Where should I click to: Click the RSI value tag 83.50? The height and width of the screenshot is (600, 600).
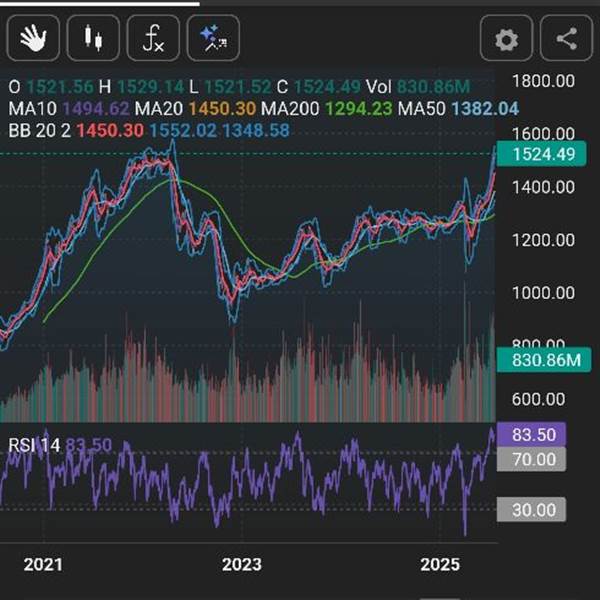(x=531, y=435)
